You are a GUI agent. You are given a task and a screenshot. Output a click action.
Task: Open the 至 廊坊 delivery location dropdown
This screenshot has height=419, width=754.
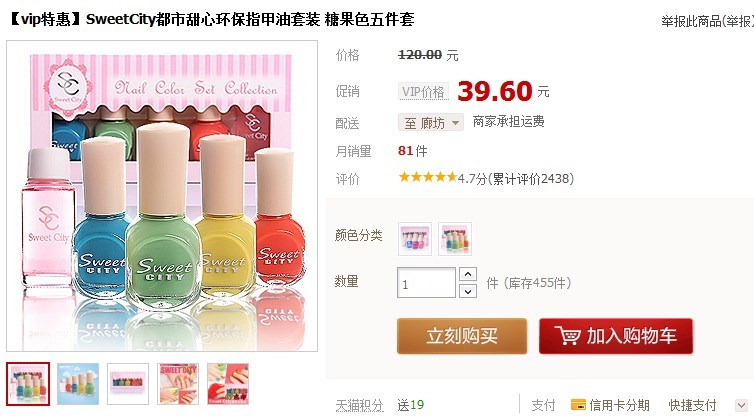click(431, 123)
